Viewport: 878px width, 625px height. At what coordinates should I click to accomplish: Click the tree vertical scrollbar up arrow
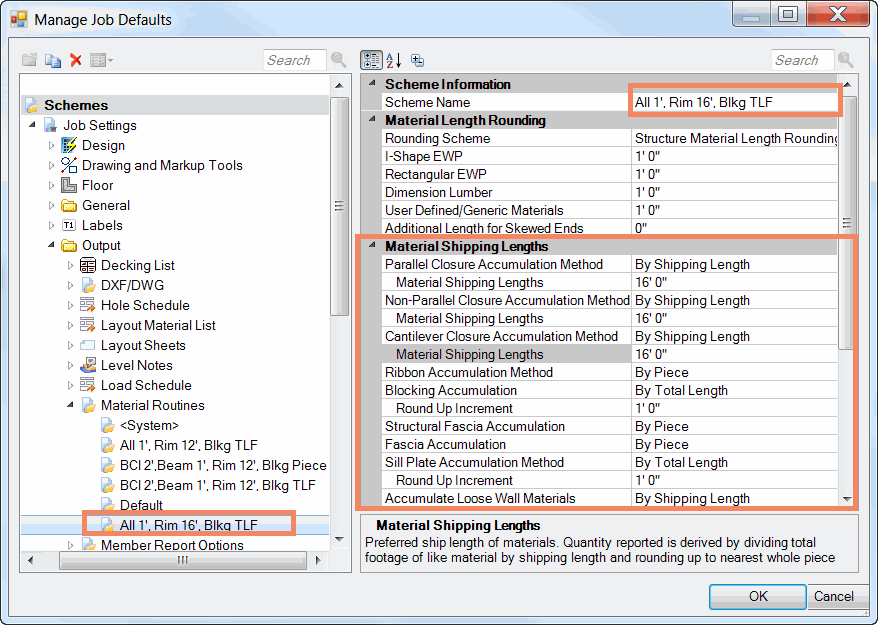(x=339, y=86)
